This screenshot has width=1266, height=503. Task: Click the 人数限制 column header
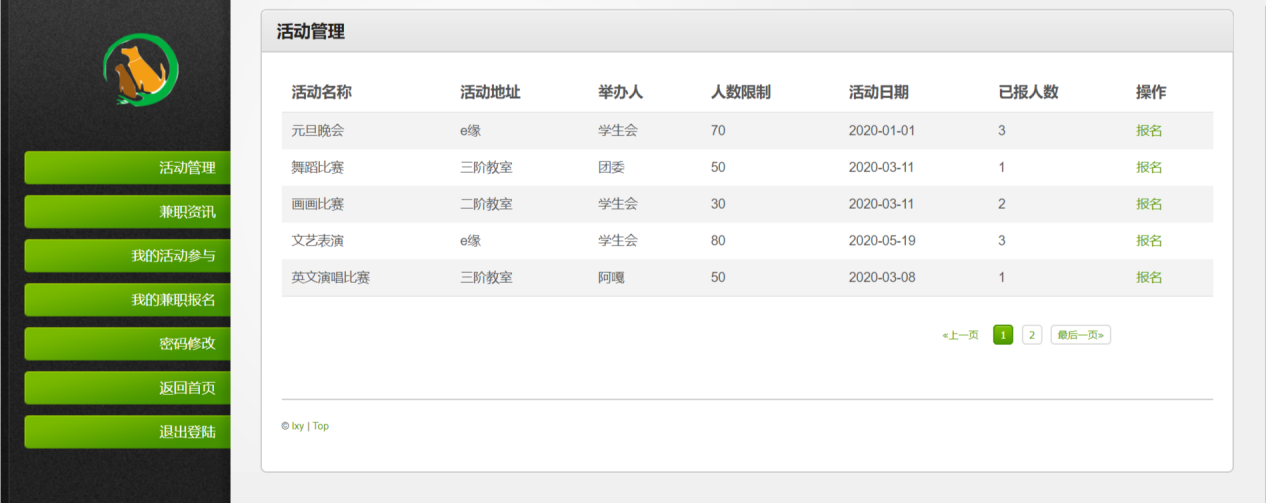click(741, 92)
